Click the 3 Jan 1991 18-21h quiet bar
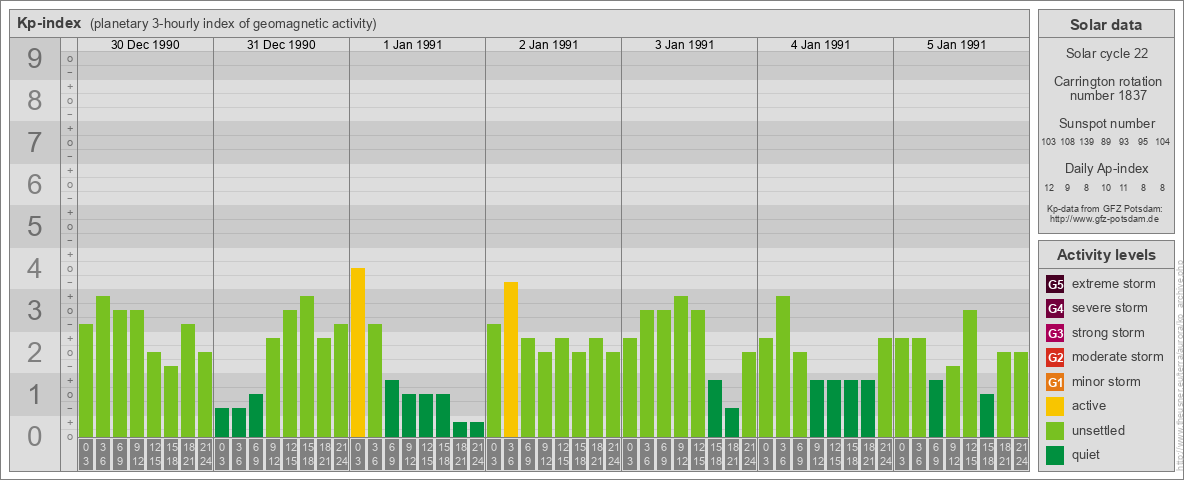This screenshot has width=1184, height=480. [732, 423]
